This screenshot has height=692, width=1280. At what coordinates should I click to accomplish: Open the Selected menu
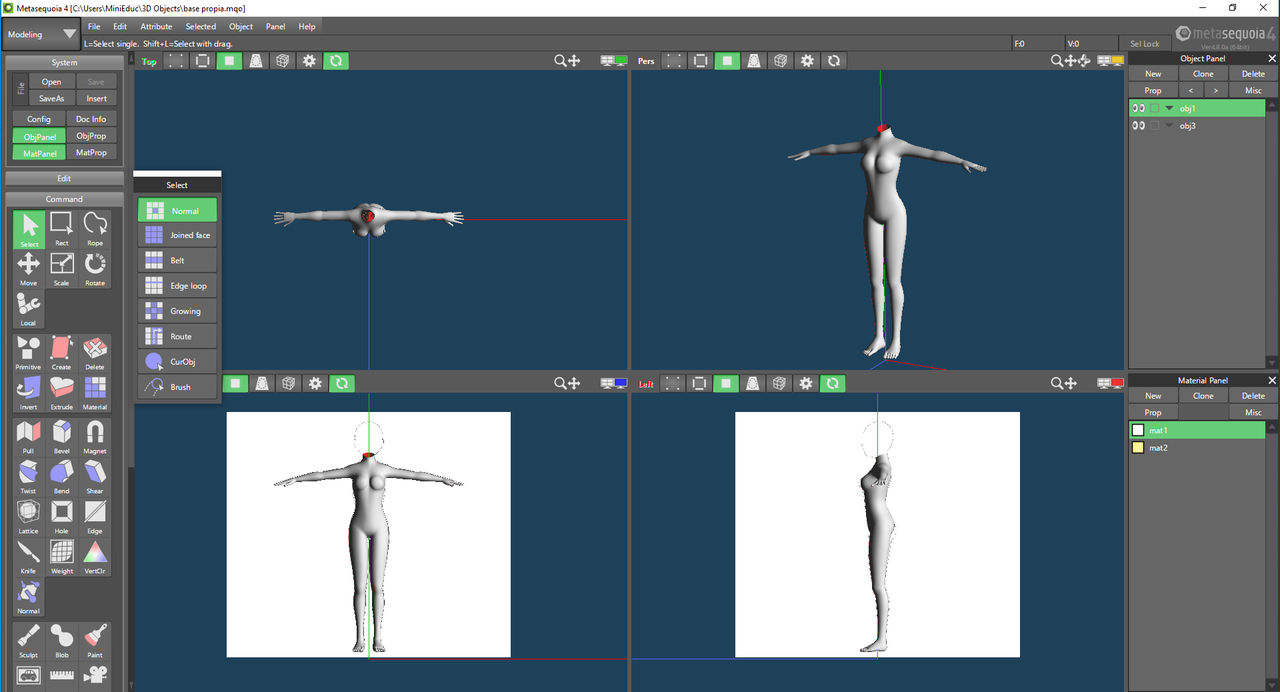(200, 27)
